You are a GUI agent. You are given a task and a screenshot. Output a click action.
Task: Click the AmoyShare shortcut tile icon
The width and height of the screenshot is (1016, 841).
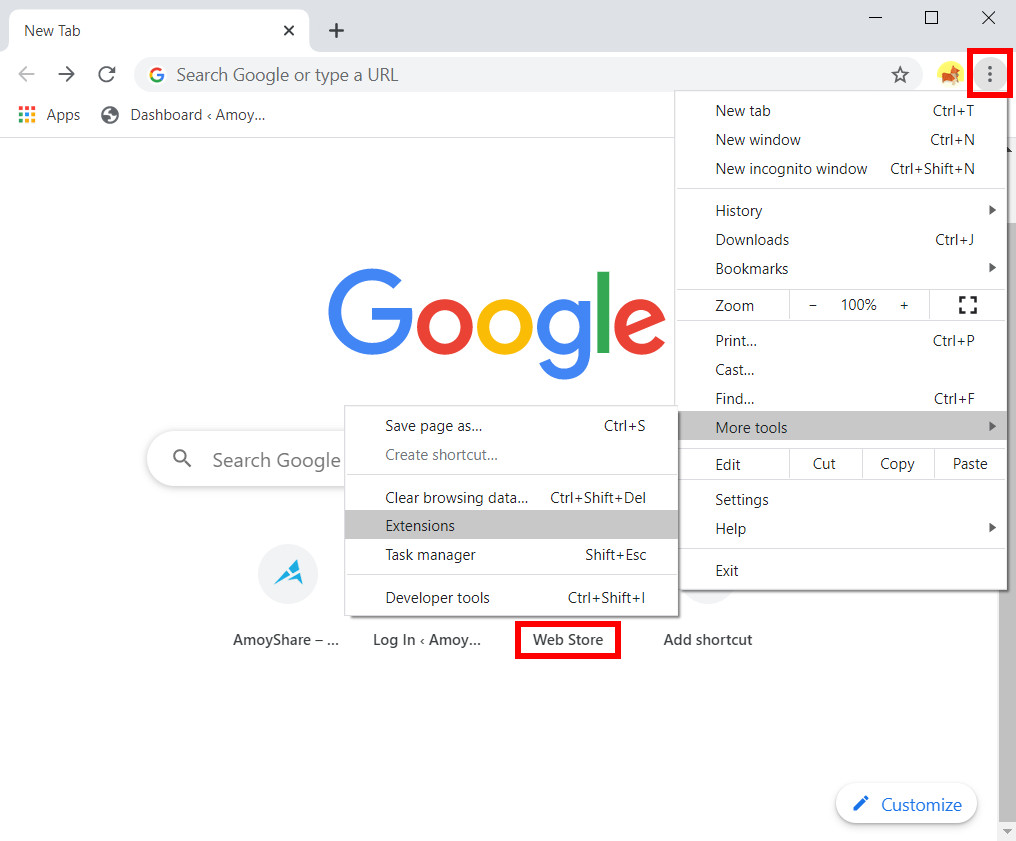click(288, 573)
